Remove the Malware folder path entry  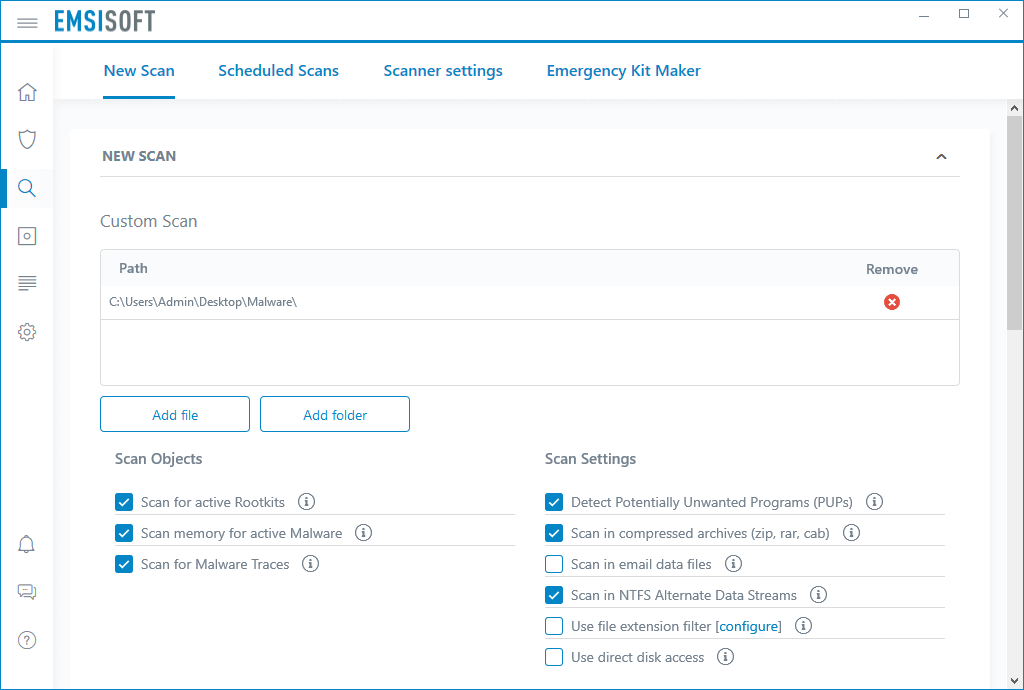point(892,301)
